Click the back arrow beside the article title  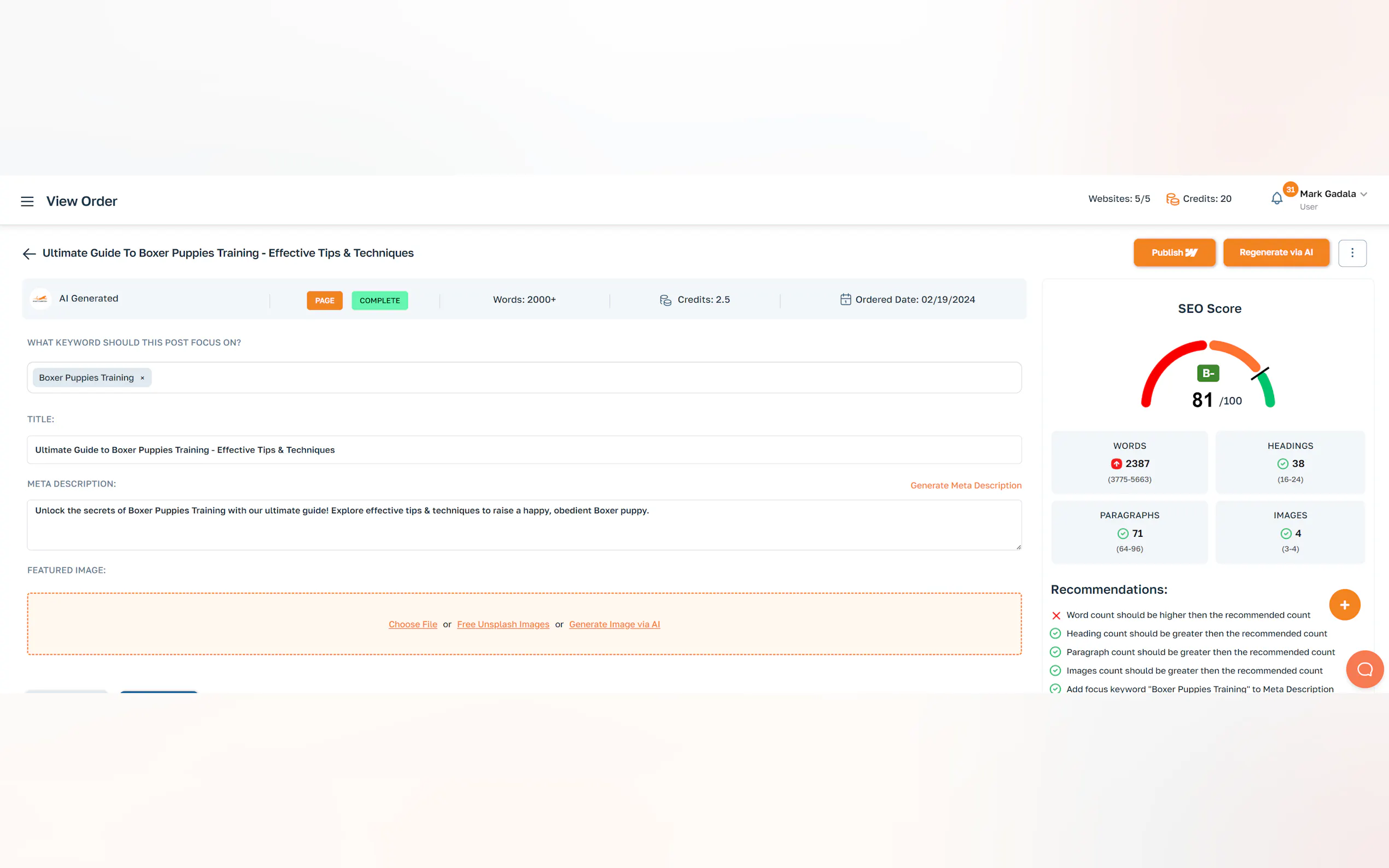click(30, 254)
